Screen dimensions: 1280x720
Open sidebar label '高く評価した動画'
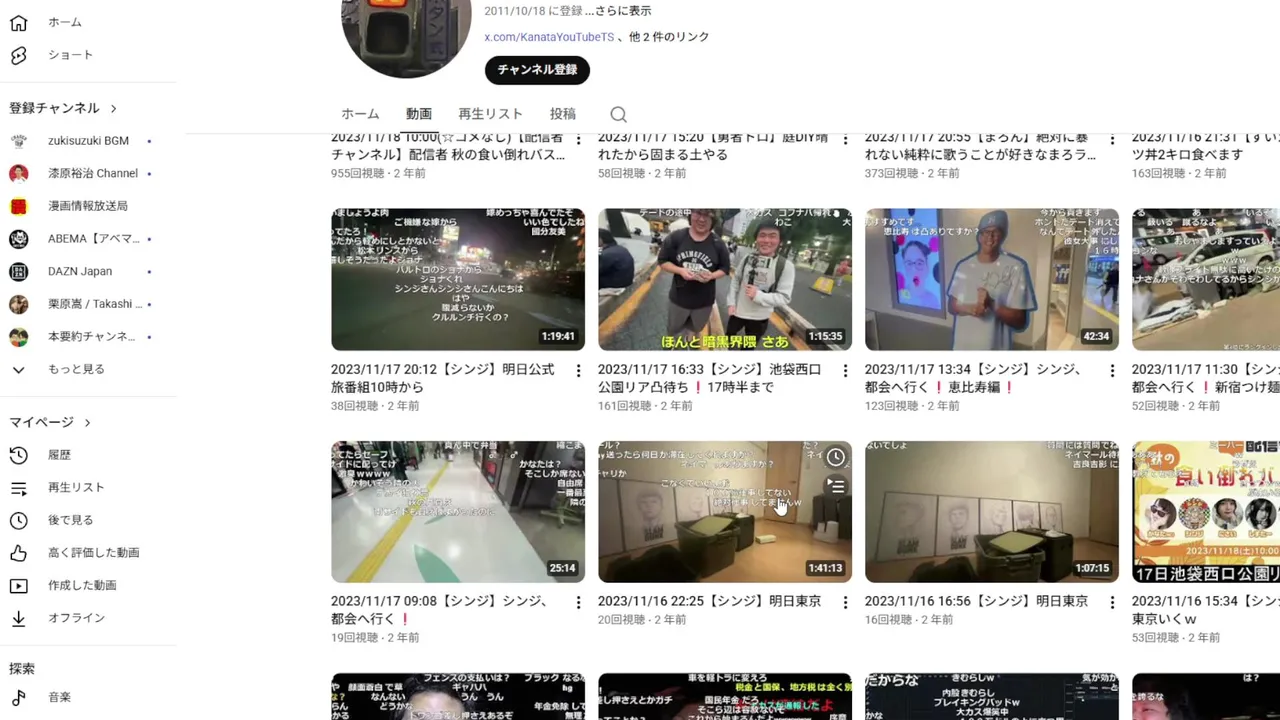tap(94, 553)
